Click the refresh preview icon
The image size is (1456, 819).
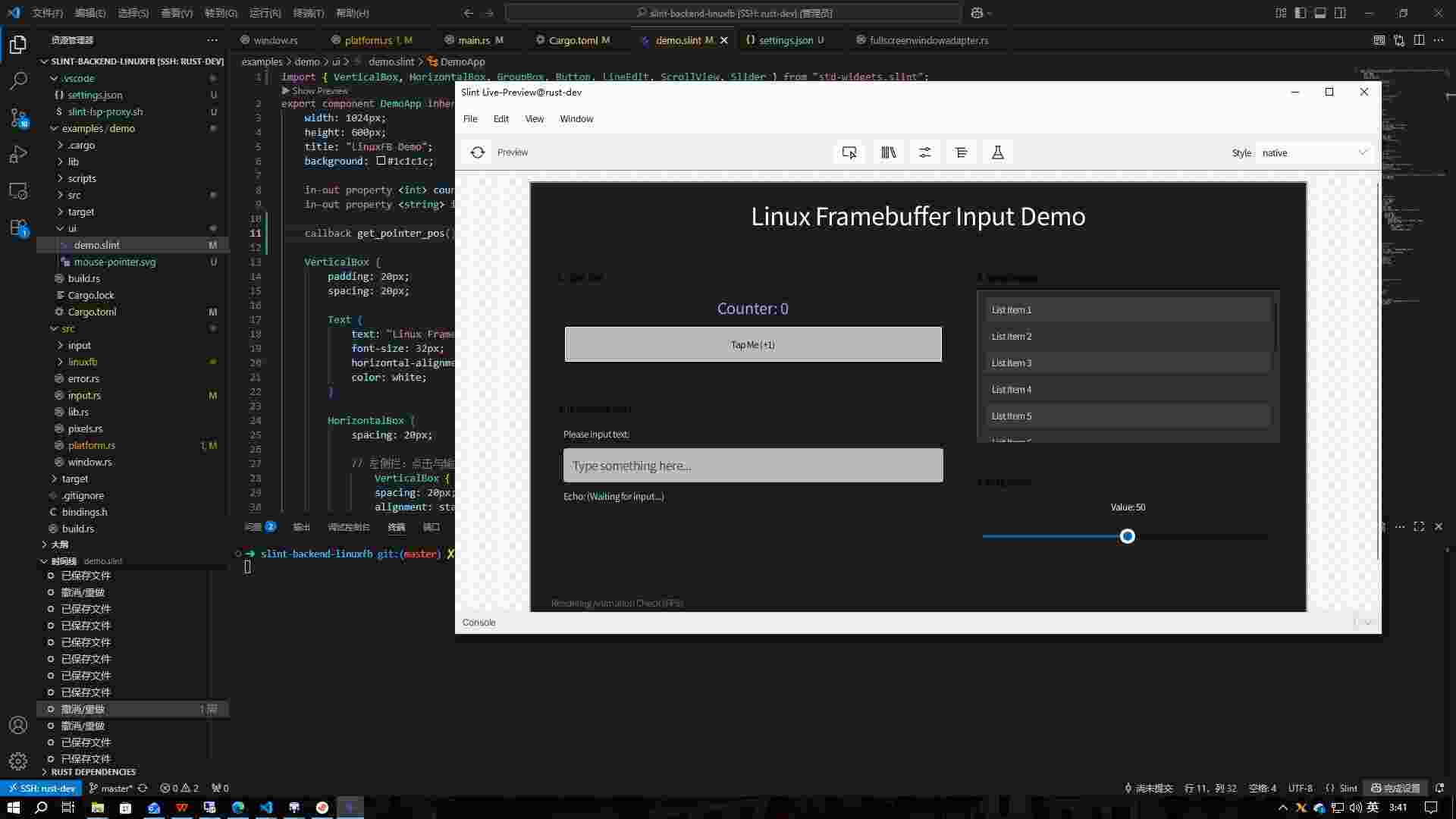[x=477, y=152]
